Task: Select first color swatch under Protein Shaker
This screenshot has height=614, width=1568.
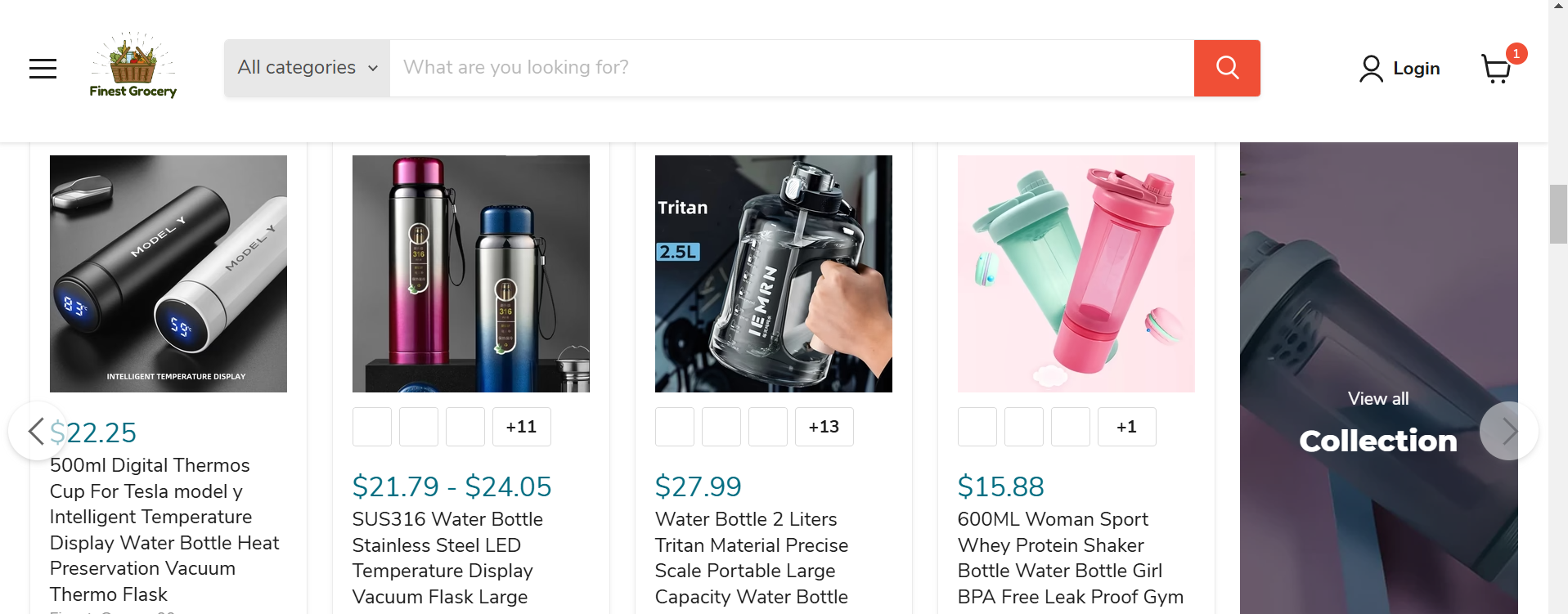Action: tap(977, 427)
